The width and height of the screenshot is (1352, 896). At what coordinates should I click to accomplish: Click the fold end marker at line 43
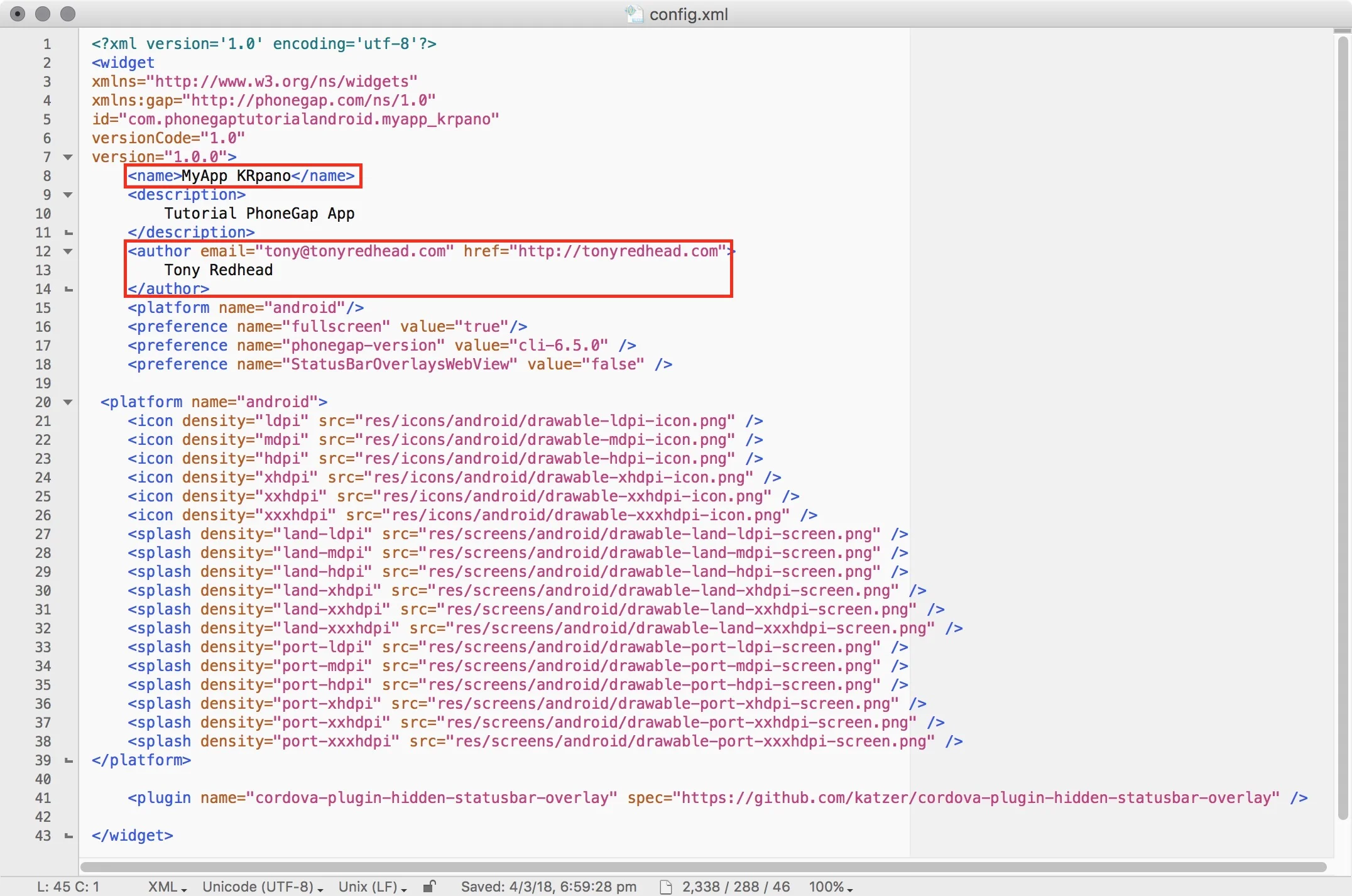click(68, 836)
